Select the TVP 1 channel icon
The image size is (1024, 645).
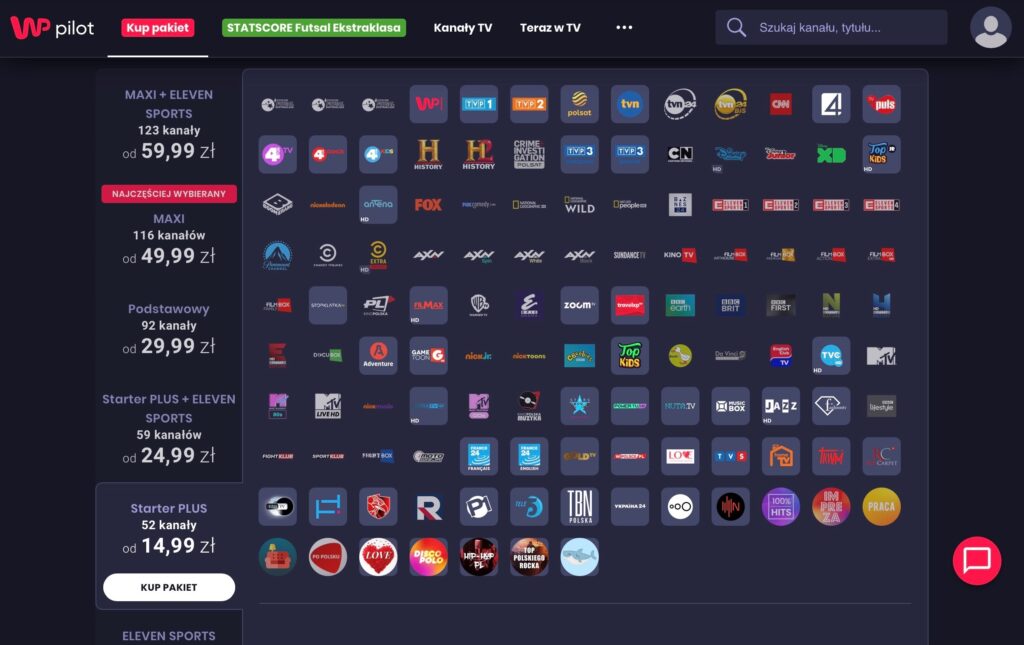pos(479,104)
